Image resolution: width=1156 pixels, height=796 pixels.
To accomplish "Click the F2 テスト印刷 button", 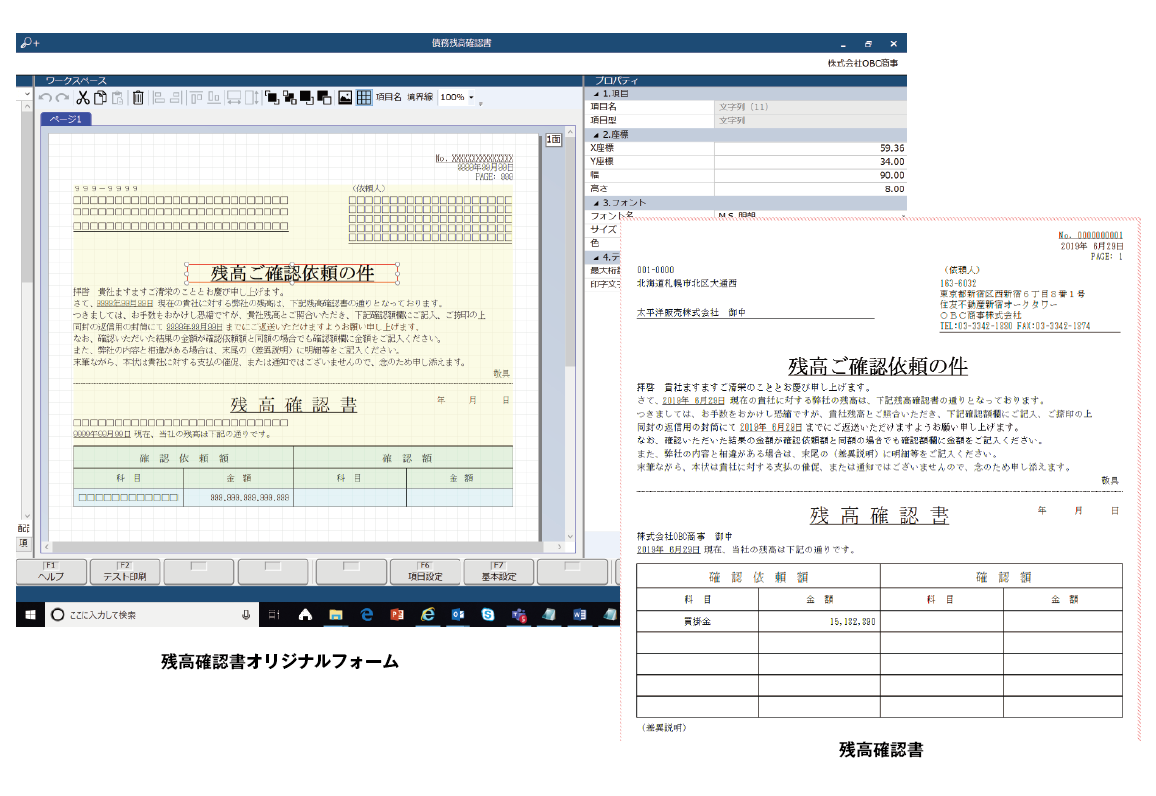I will 125,572.
